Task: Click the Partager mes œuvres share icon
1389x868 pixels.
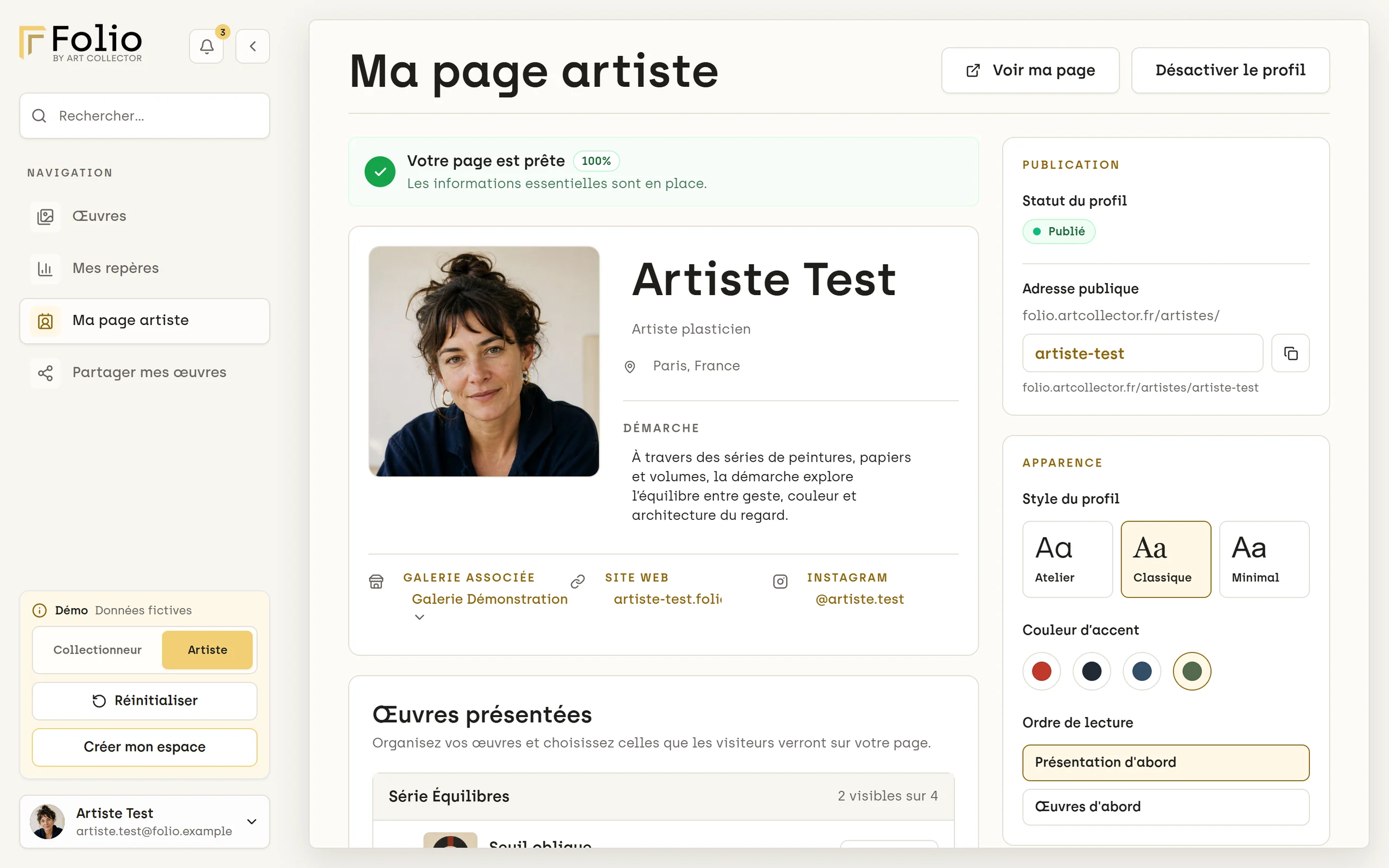Action: tap(46, 373)
